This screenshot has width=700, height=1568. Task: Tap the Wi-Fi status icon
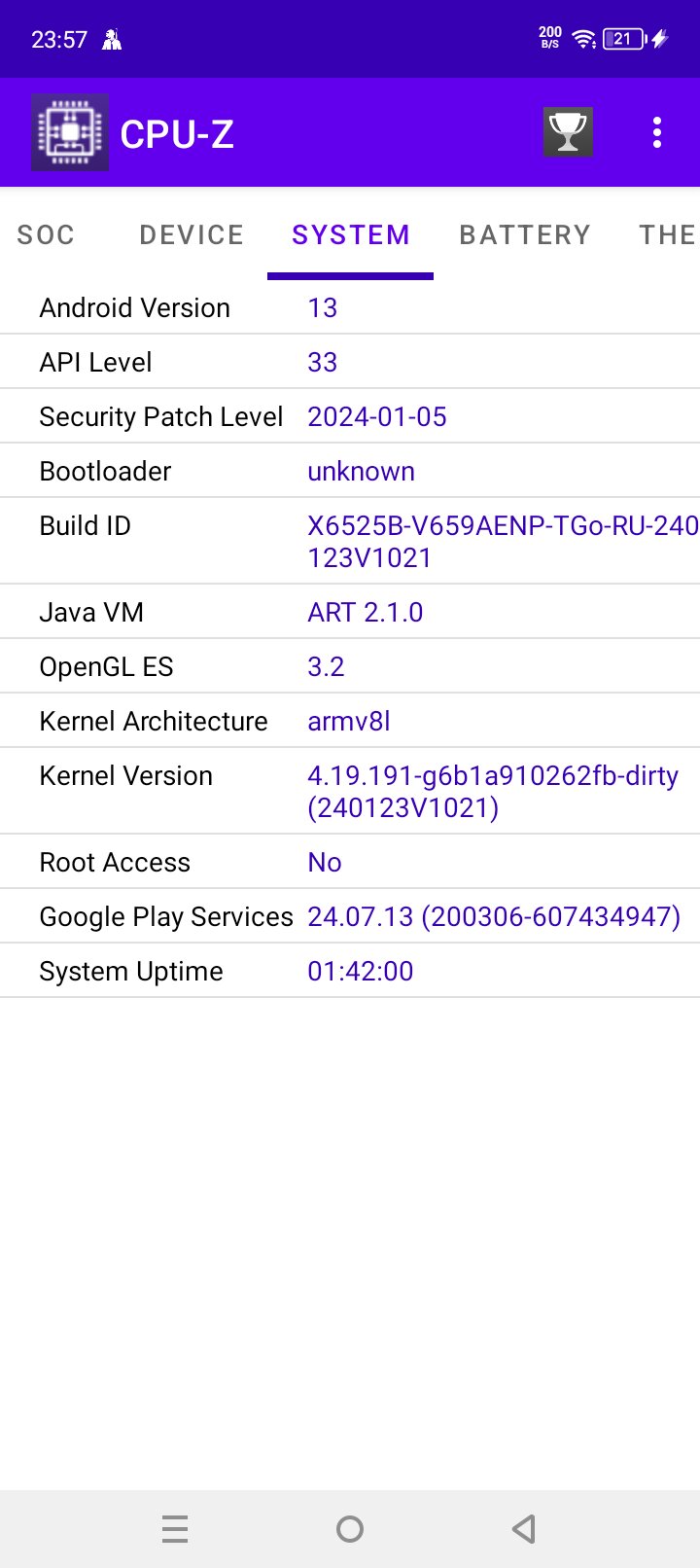coord(584,39)
